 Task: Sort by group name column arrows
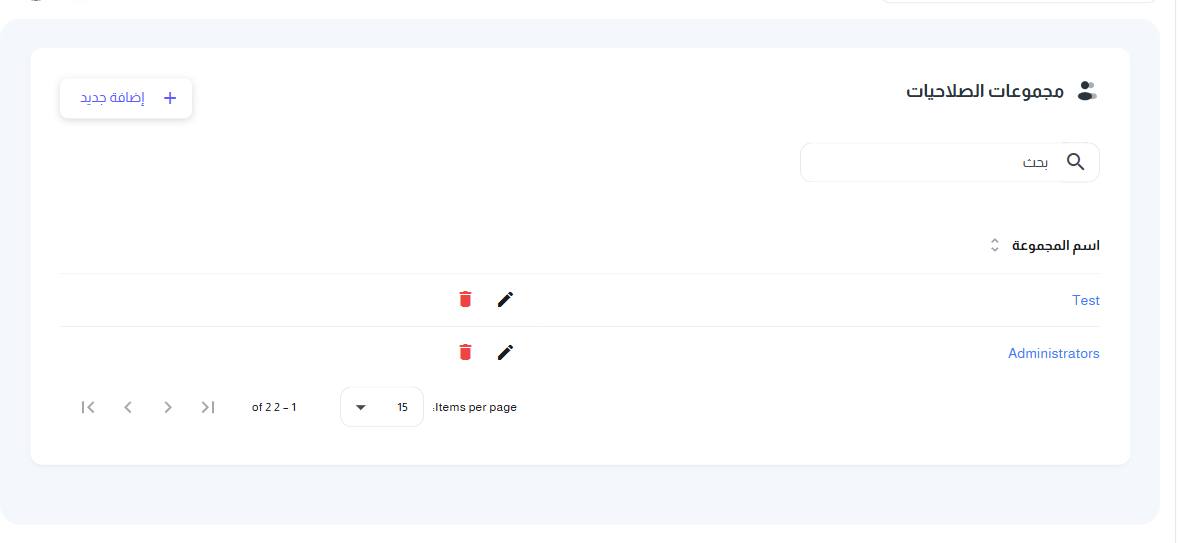tap(995, 246)
